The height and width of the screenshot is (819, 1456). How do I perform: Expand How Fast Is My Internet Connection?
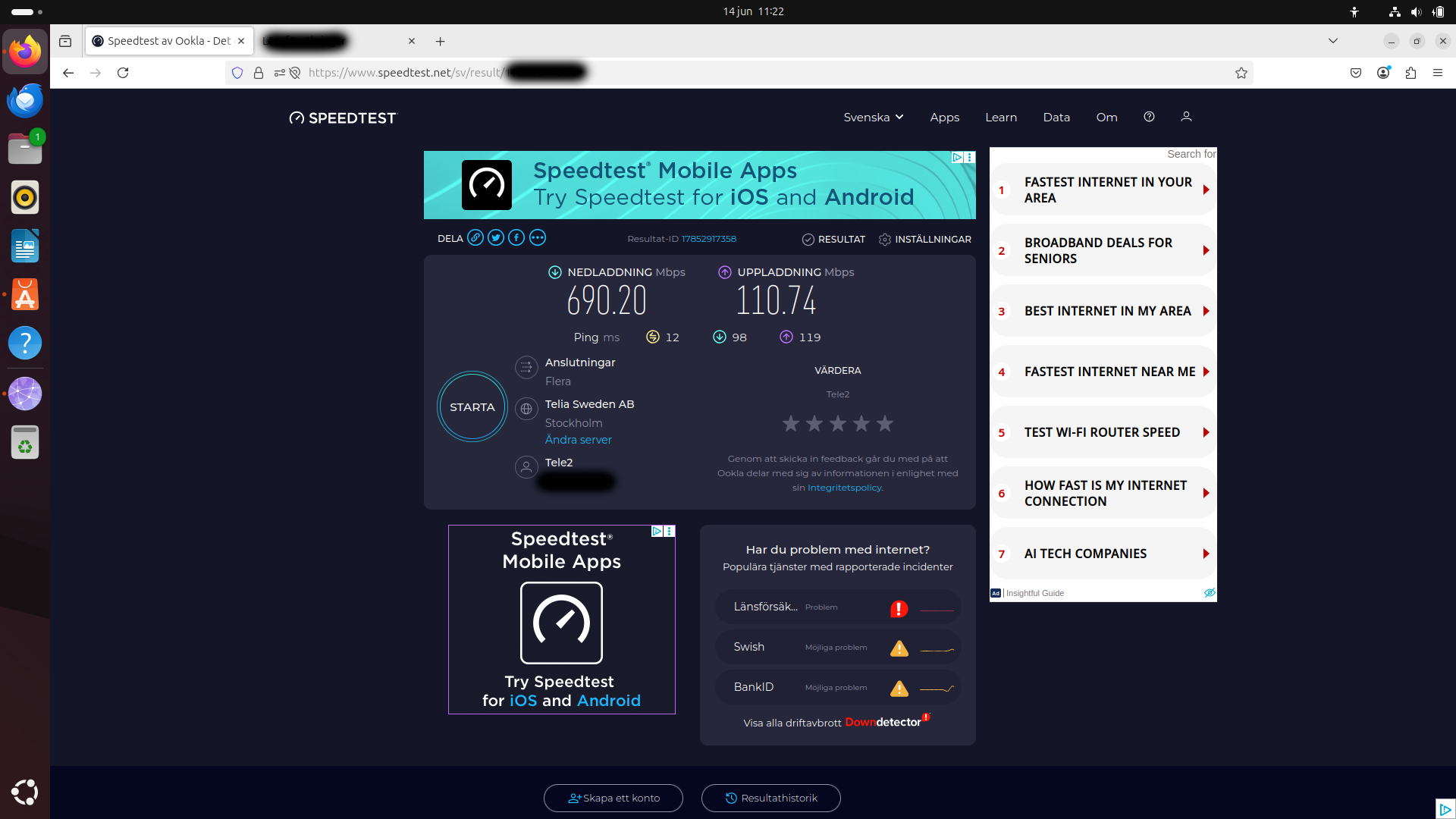(1103, 493)
